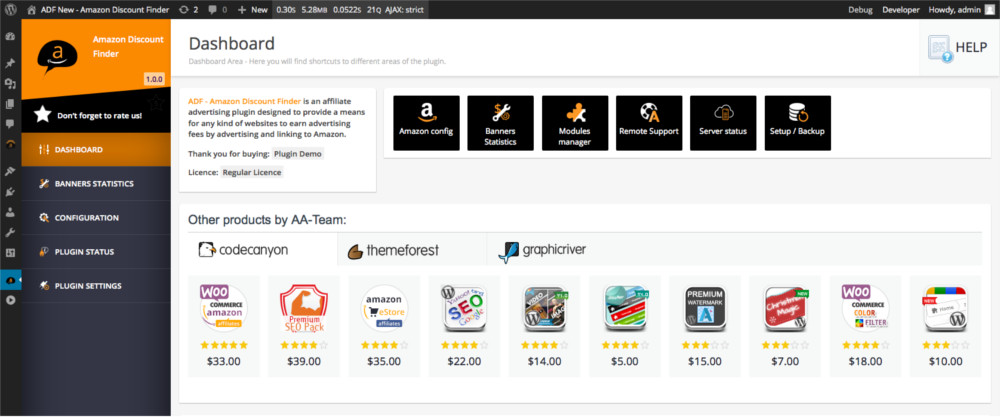Open Media library icon in sidebar
The image size is (1000, 417).
pos(10,84)
